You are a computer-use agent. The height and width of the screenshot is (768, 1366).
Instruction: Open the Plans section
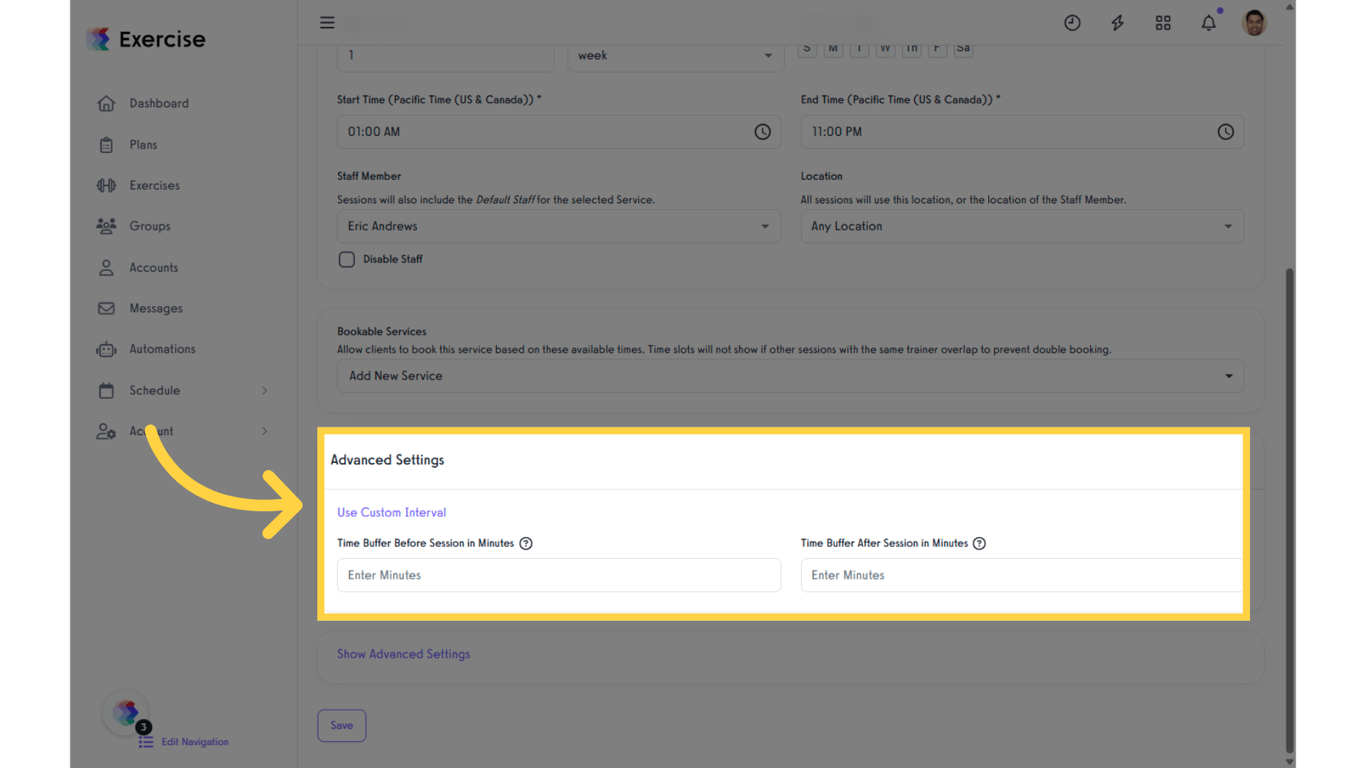(106, 144)
